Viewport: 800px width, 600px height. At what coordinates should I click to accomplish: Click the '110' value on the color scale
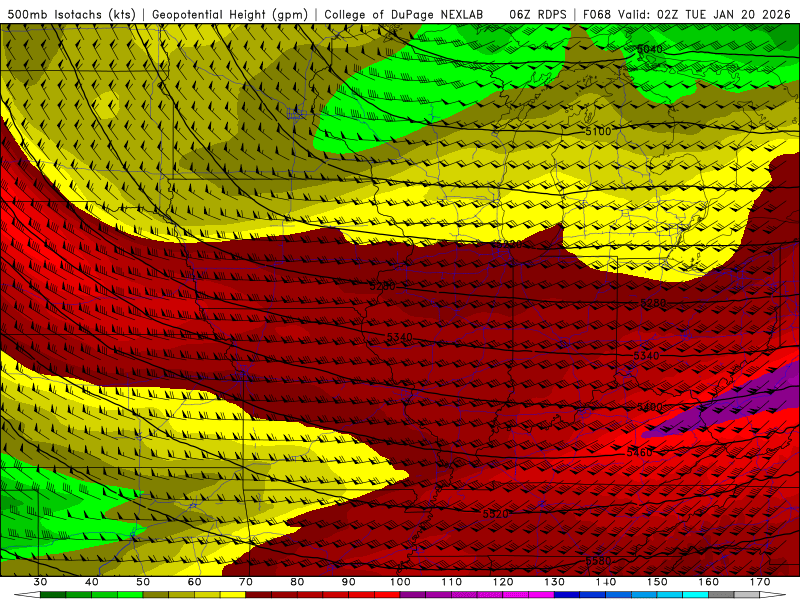tap(452, 582)
